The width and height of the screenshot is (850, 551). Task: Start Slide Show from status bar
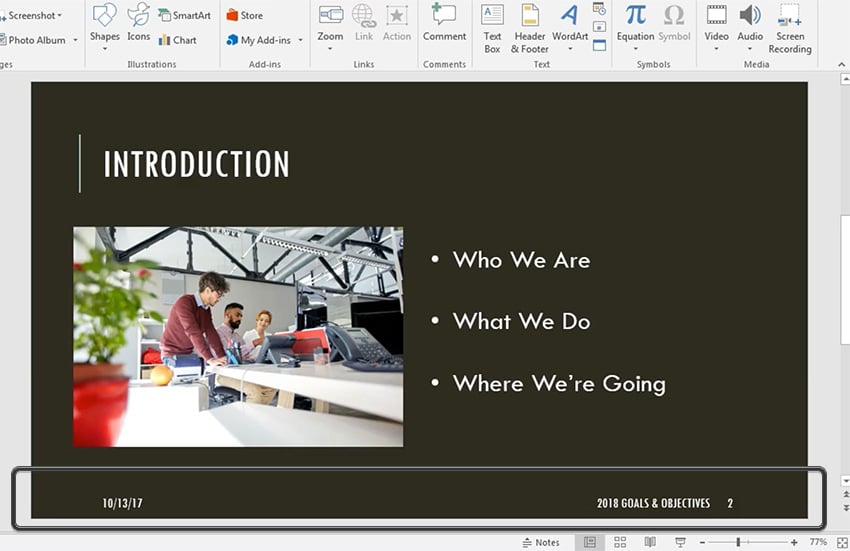coord(680,542)
